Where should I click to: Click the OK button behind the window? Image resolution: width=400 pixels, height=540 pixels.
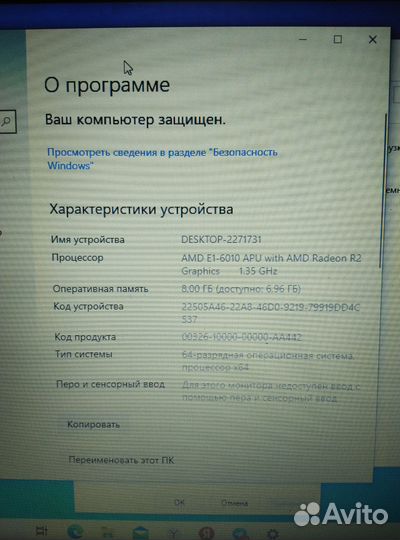point(180,502)
